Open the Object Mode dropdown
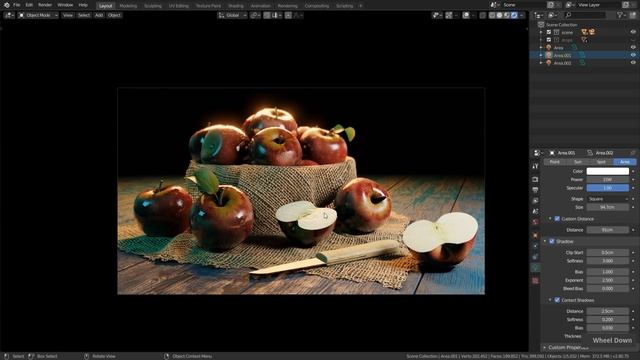Screen dimensions: 640x360 click(x=38, y=15)
